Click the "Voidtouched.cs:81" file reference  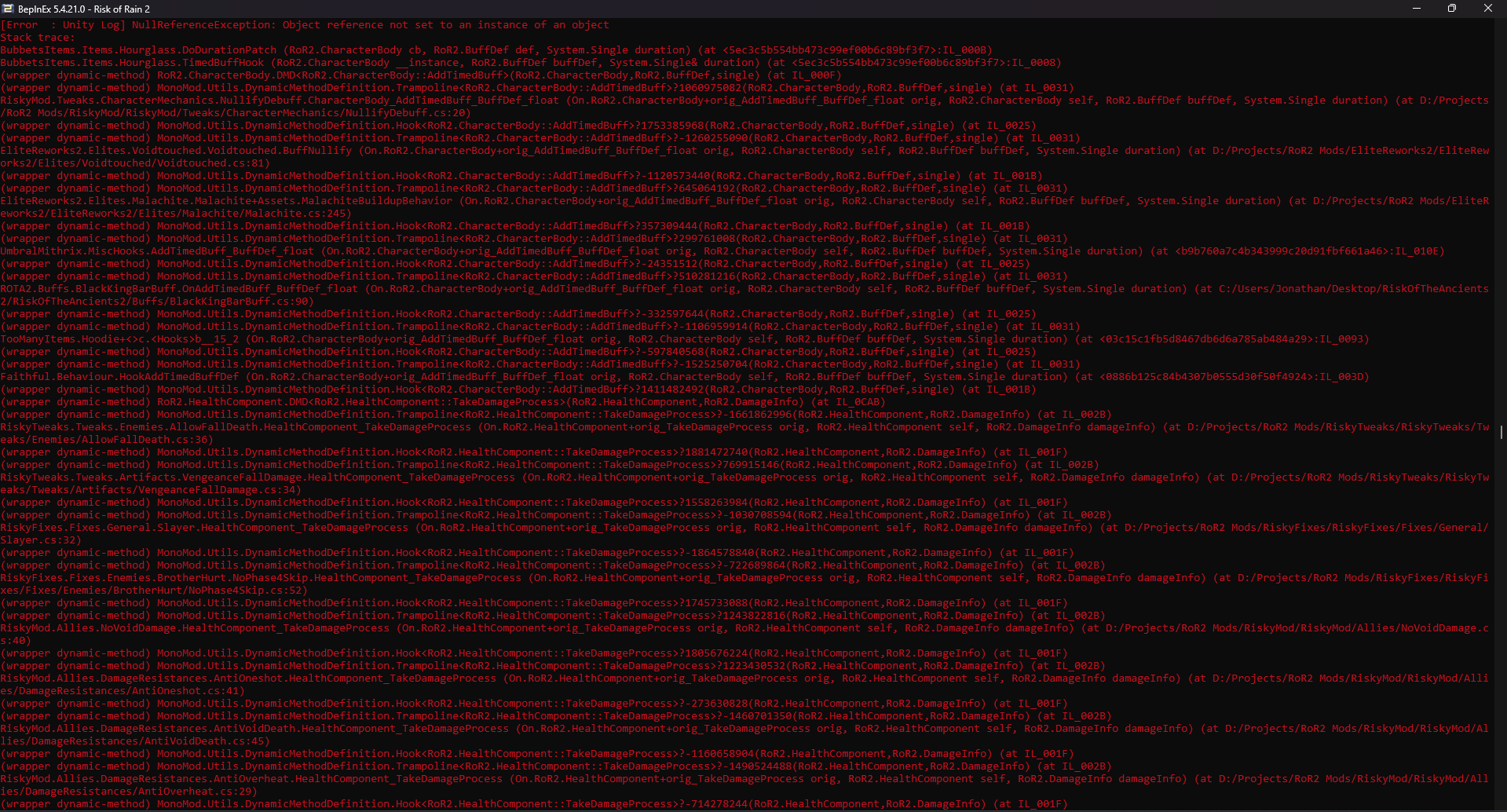[x=214, y=163]
